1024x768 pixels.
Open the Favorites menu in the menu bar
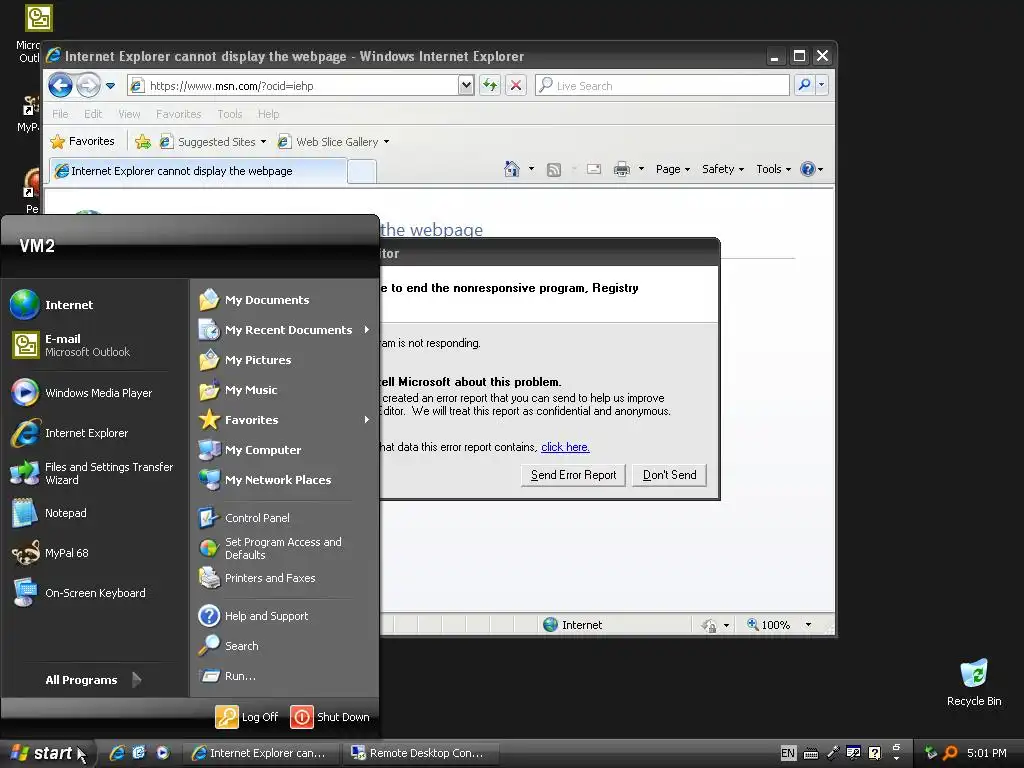click(178, 114)
